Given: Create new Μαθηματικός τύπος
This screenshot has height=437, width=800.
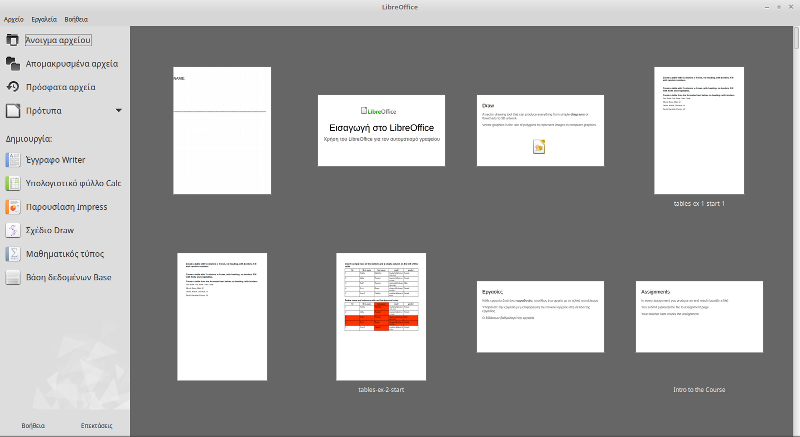Looking at the screenshot, I should point(65,254).
